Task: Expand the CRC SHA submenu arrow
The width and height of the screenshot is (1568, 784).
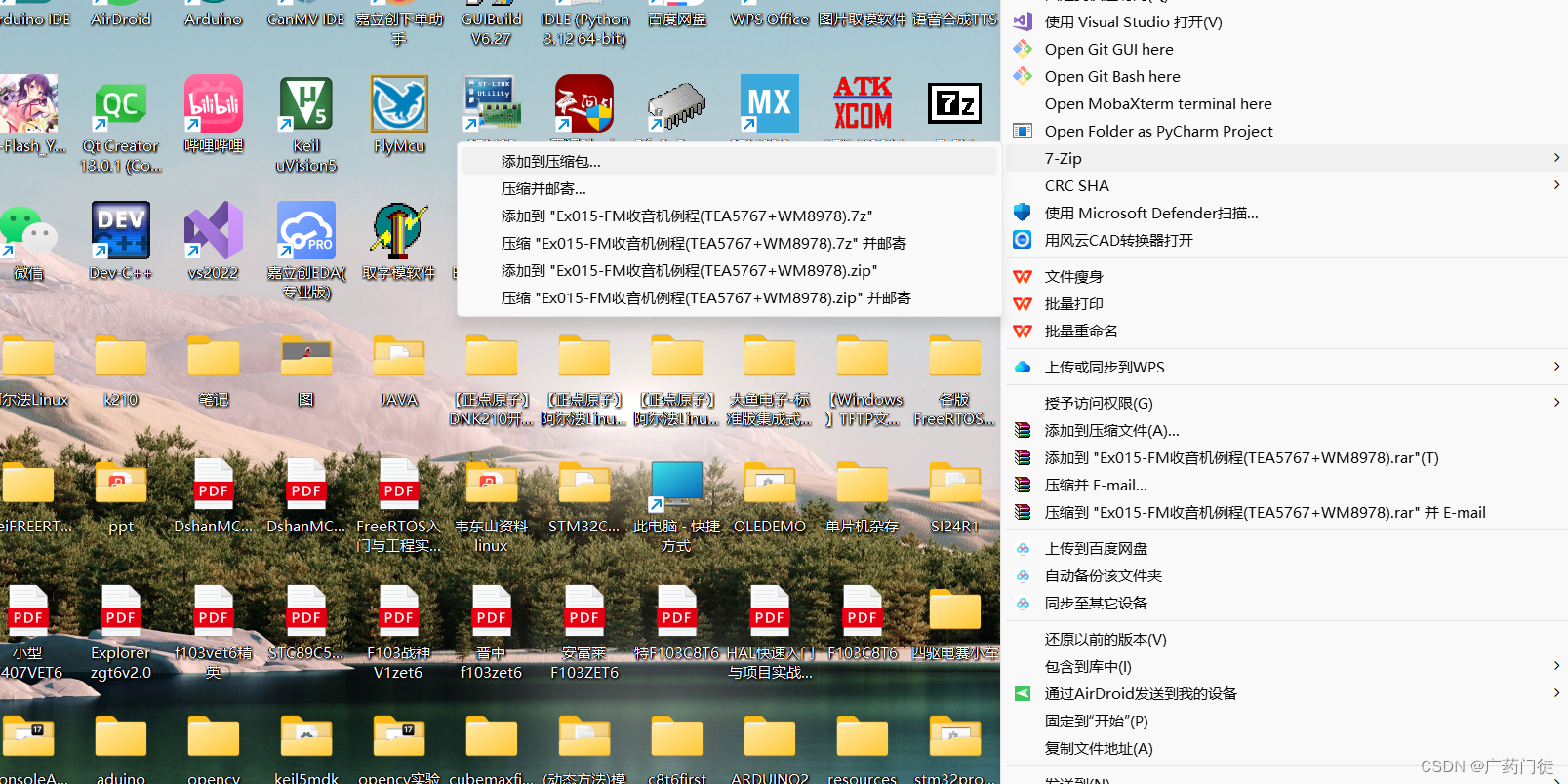Action: point(1556,185)
